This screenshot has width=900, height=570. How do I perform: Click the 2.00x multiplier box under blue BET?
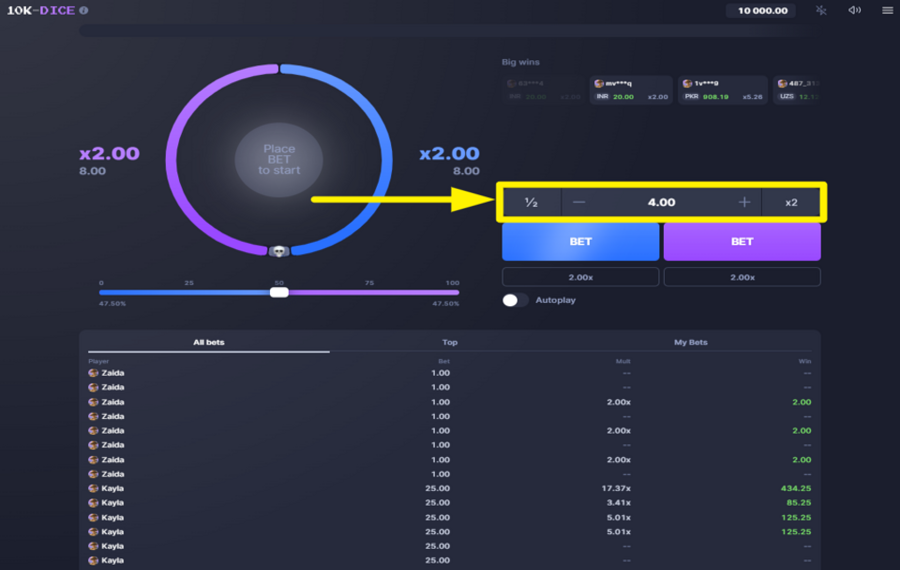click(x=580, y=277)
